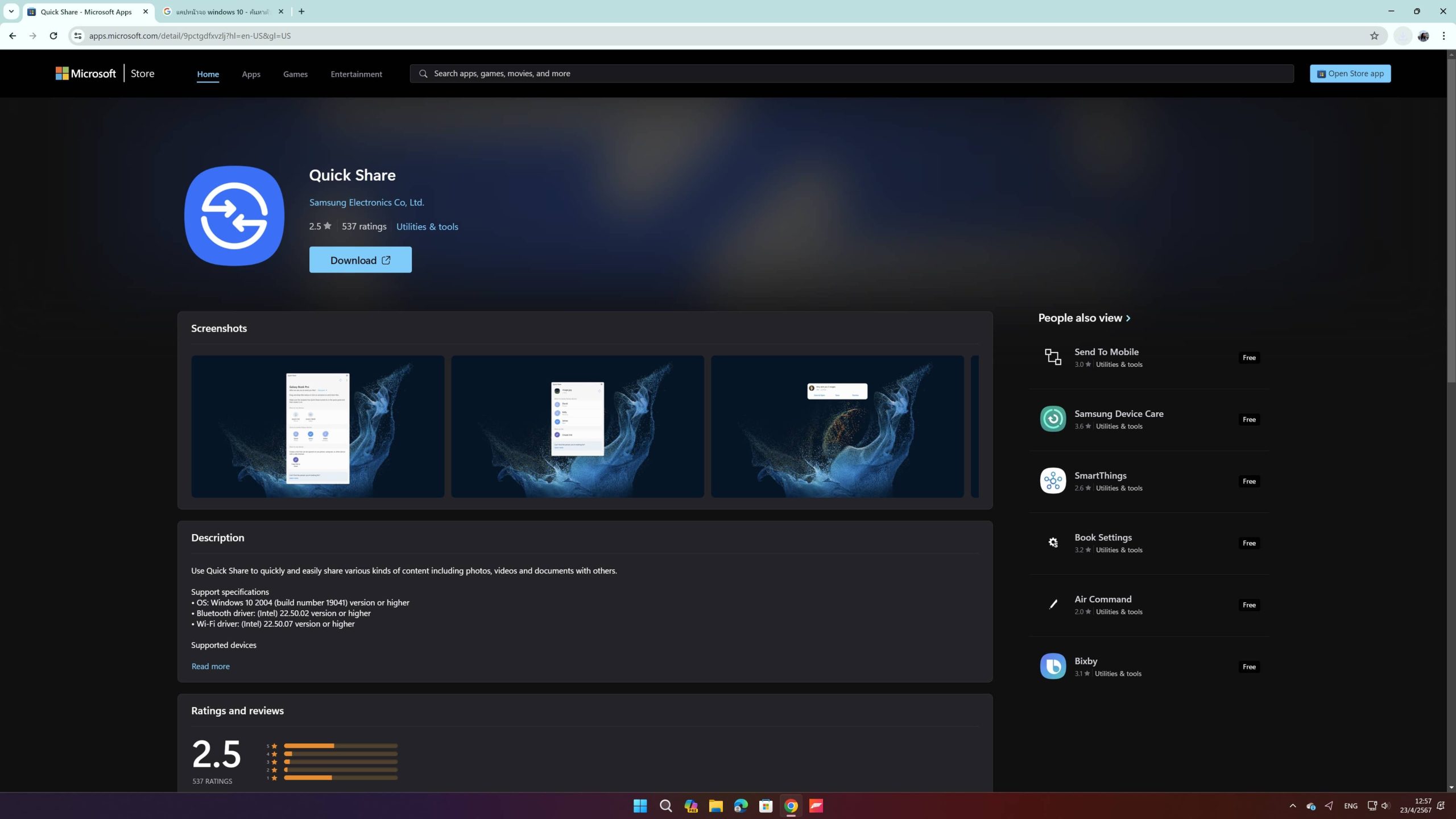Switch to the Apps tab
The image size is (1456, 819).
[x=251, y=74]
